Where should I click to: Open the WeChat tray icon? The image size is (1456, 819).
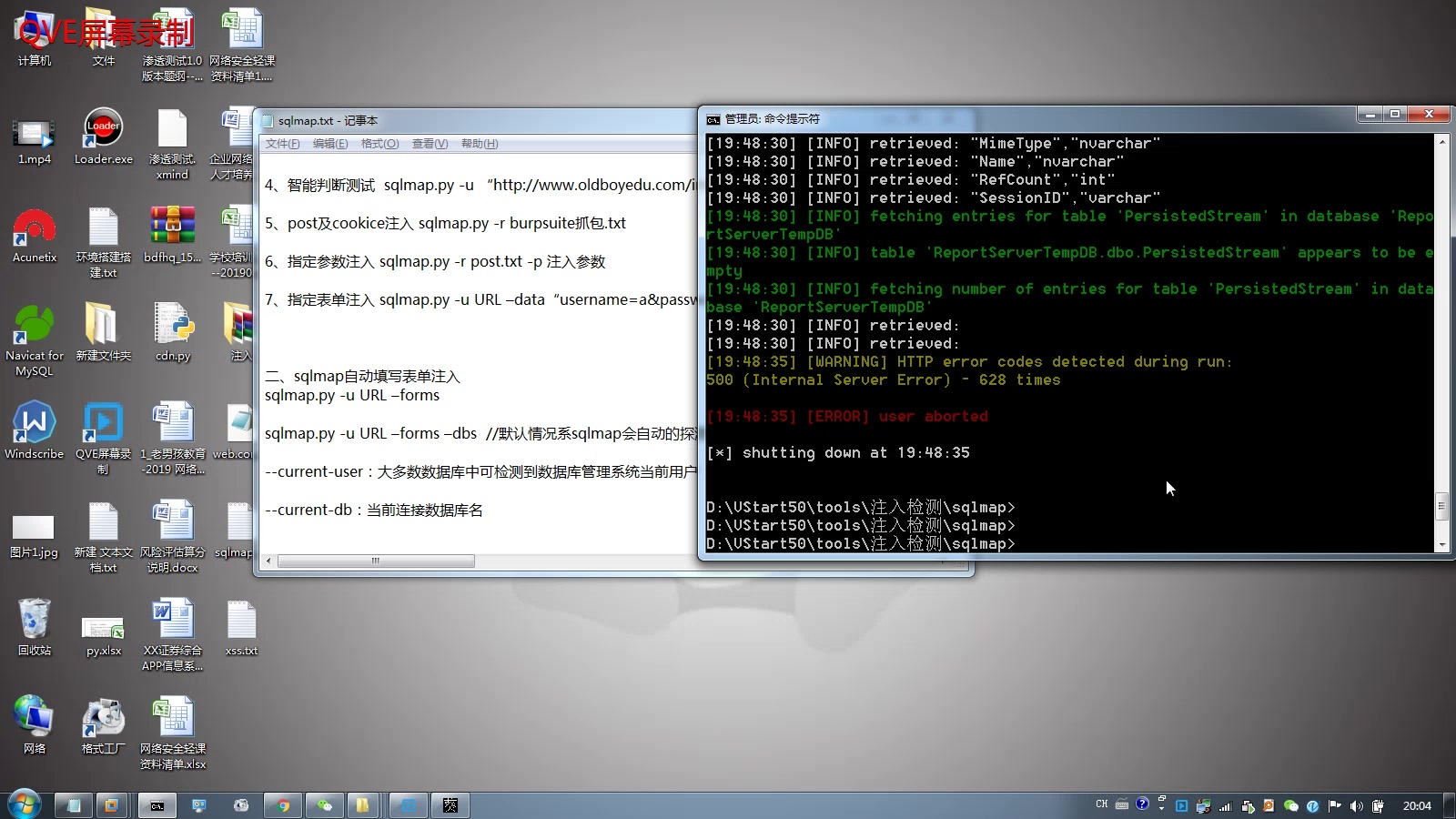[1291, 805]
